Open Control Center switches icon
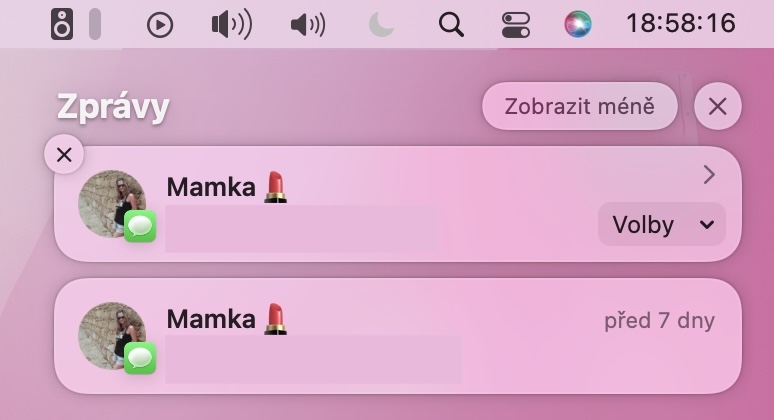Screen dimensions: 774x420 [x=516, y=24]
